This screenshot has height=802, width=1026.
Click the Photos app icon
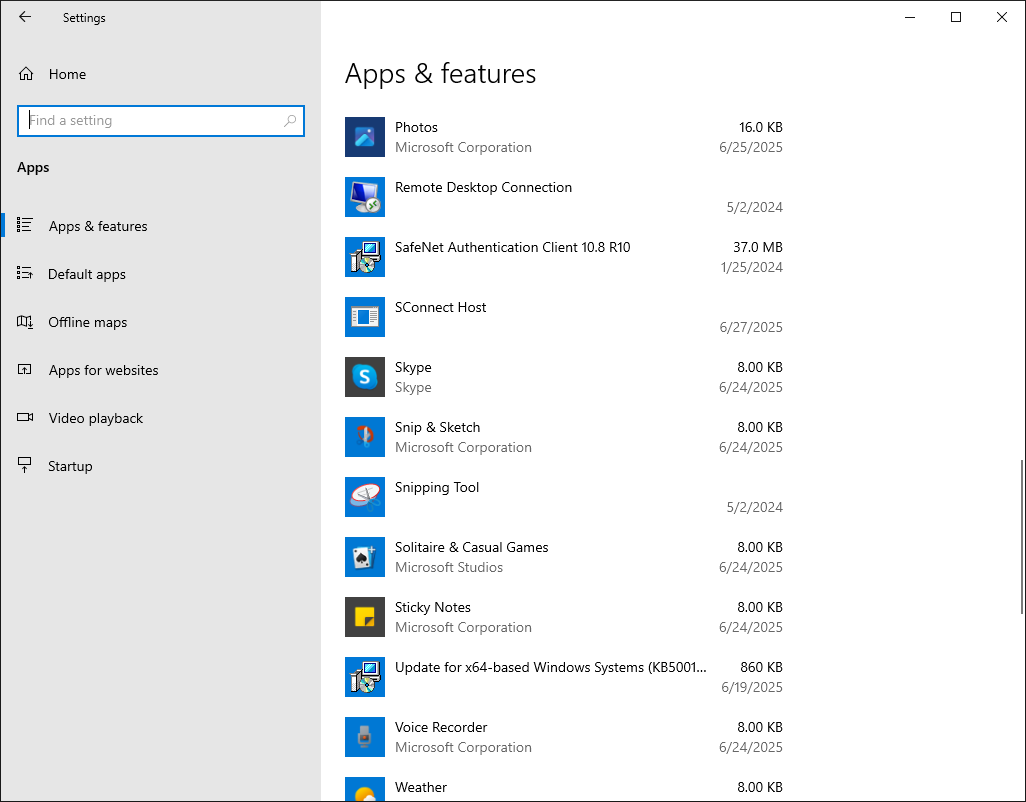click(364, 137)
